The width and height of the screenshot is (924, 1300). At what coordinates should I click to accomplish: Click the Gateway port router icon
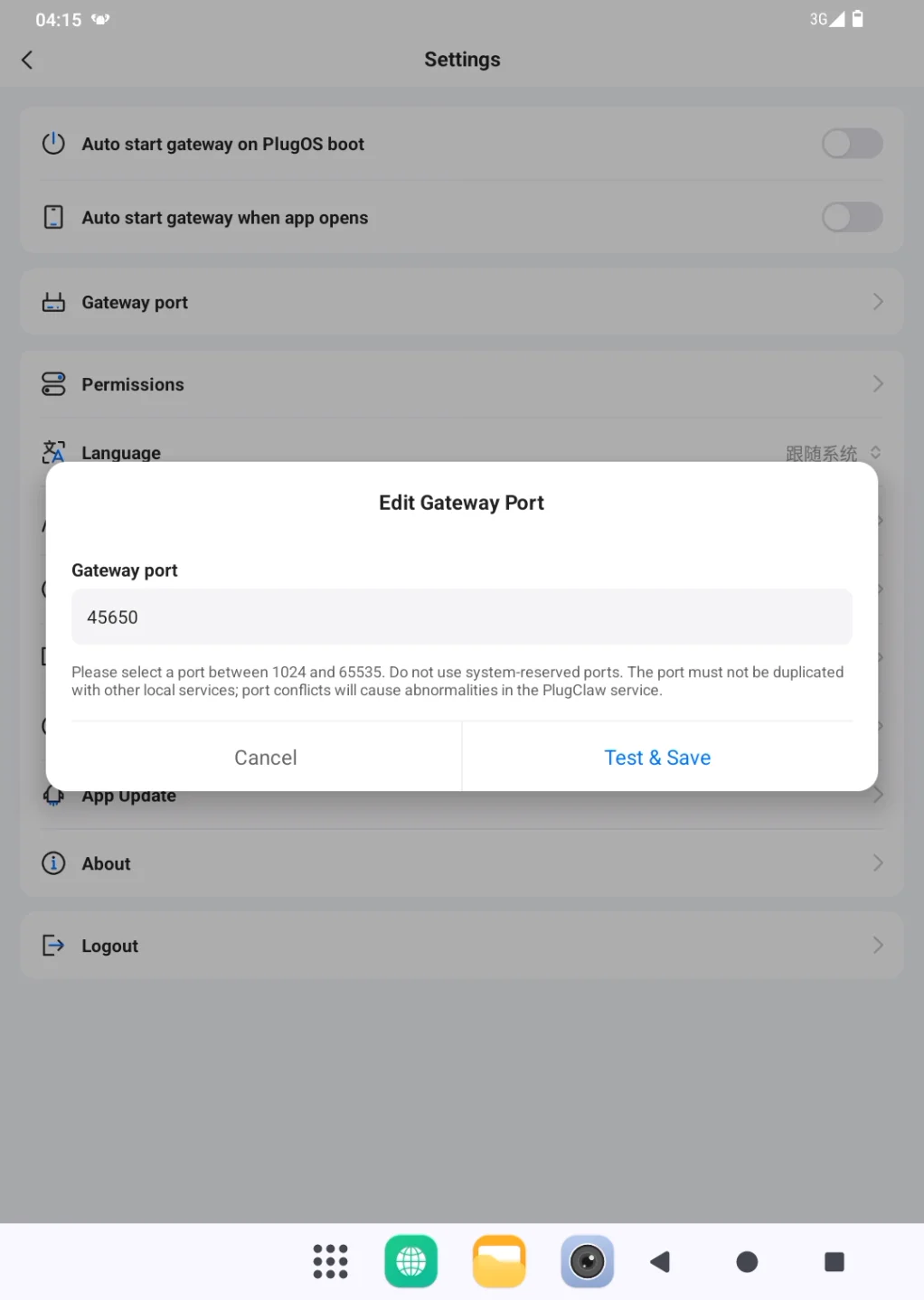click(53, 302)
